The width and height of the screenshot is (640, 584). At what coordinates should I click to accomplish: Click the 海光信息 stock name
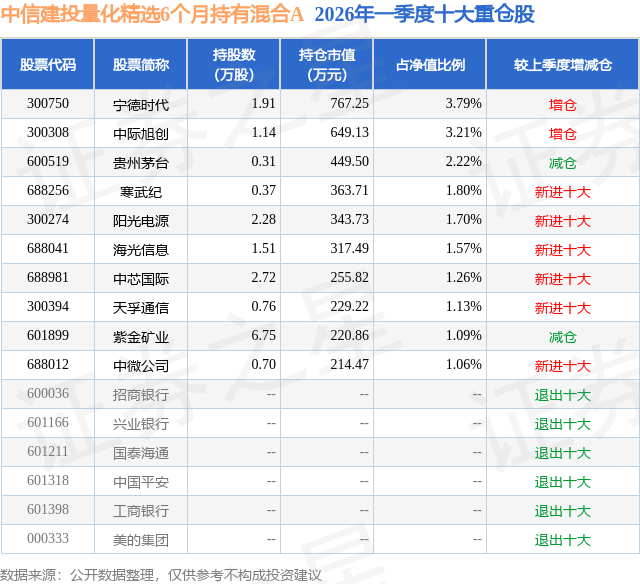pos(141,250)
